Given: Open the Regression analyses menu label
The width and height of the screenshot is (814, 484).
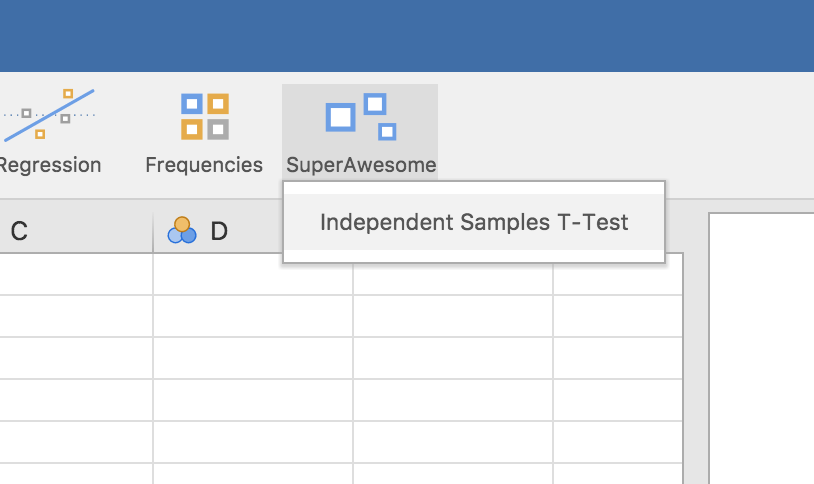Looking at the screenshot, I should [x=50, y=165].
